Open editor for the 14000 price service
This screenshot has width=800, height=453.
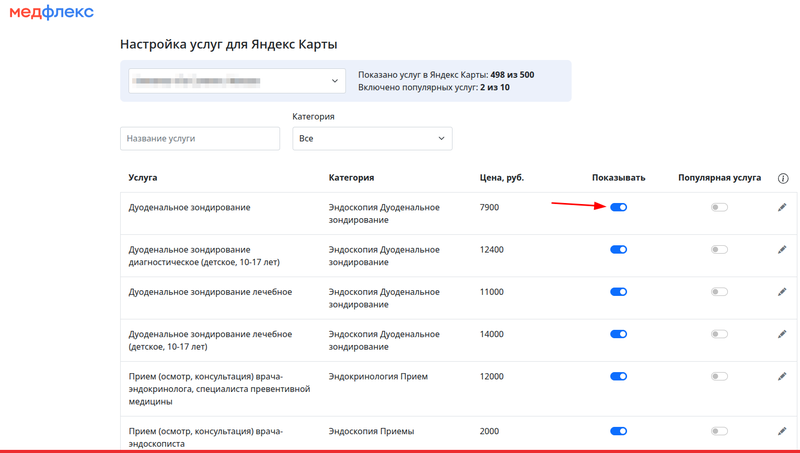pyautogui.click(x=783, y=334)
